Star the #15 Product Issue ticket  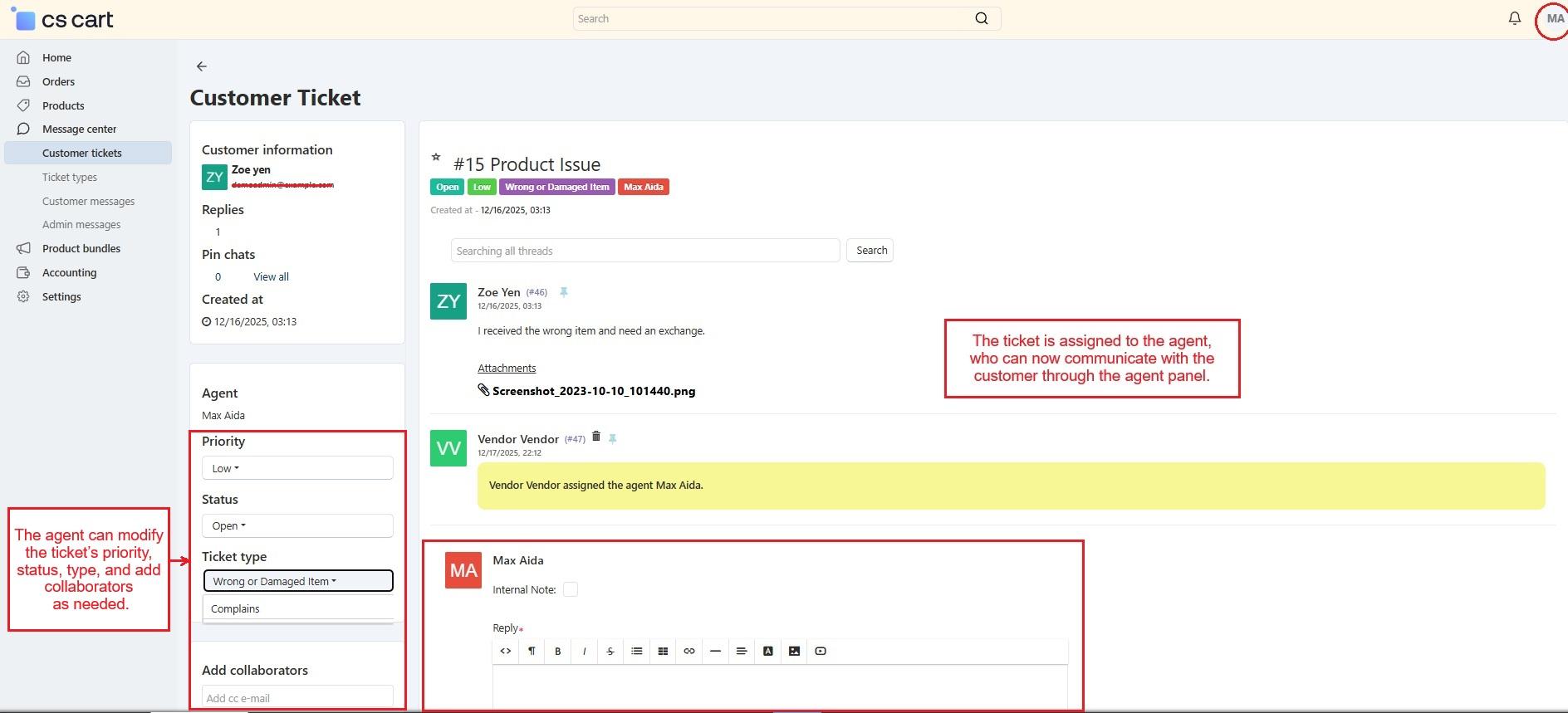[x=436, y=156]
